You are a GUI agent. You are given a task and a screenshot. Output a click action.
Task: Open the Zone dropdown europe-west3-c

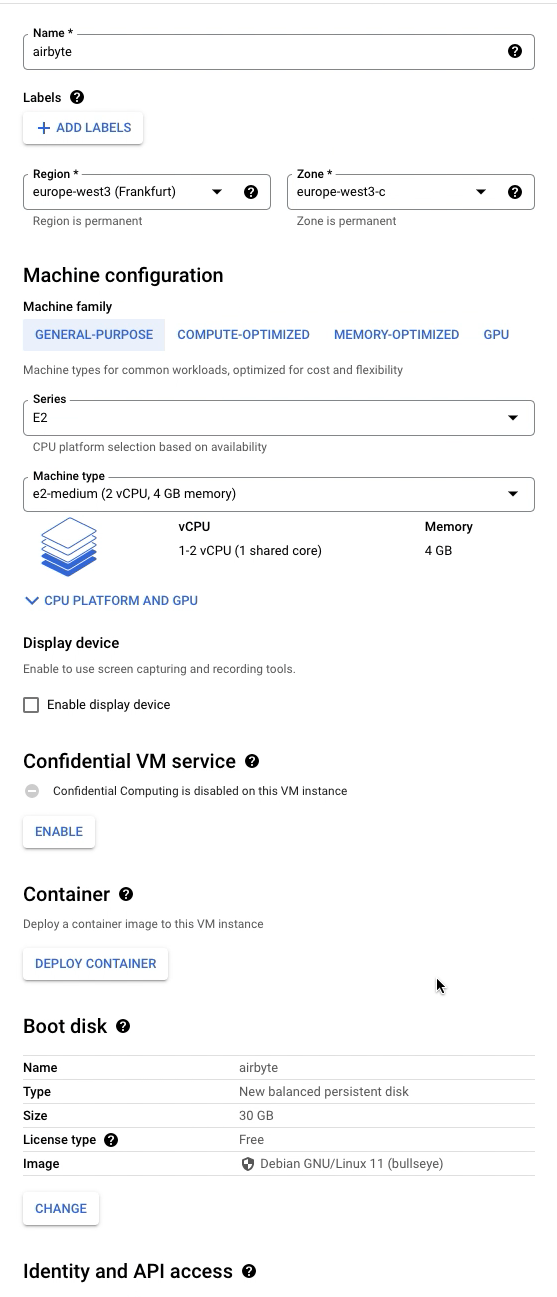pyautogui.click(x=411, y=192)
